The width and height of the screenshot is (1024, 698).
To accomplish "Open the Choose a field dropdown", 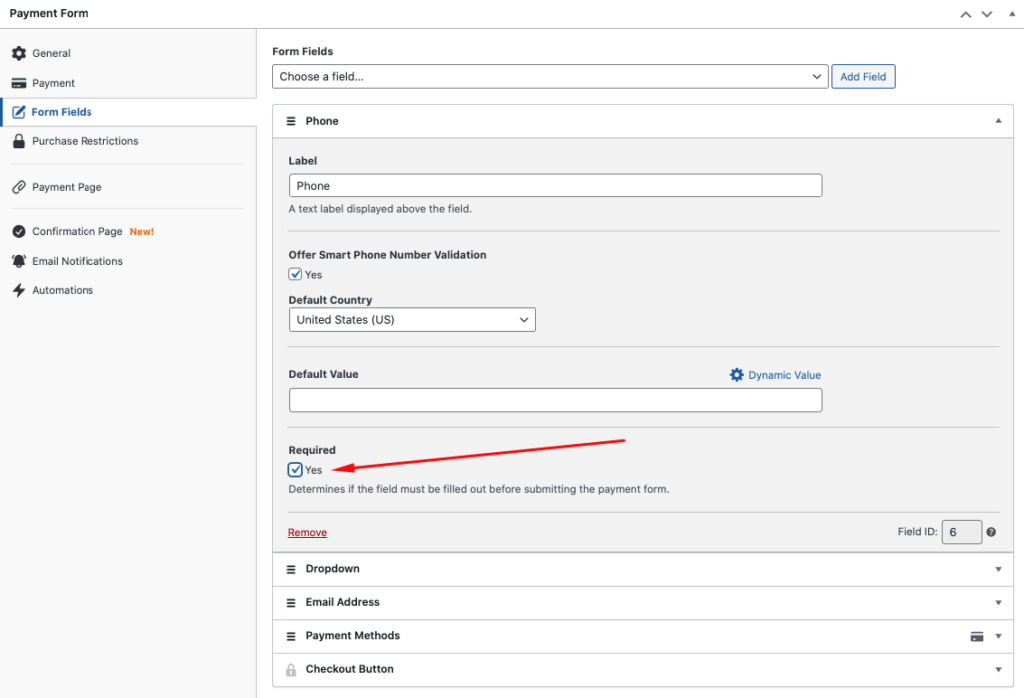I will click(x=550, y=77).
